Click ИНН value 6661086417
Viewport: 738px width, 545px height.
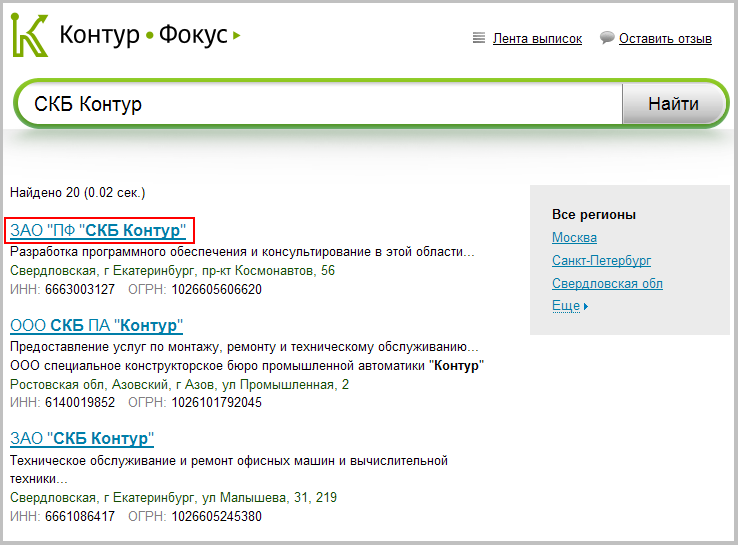click(80, 516)
